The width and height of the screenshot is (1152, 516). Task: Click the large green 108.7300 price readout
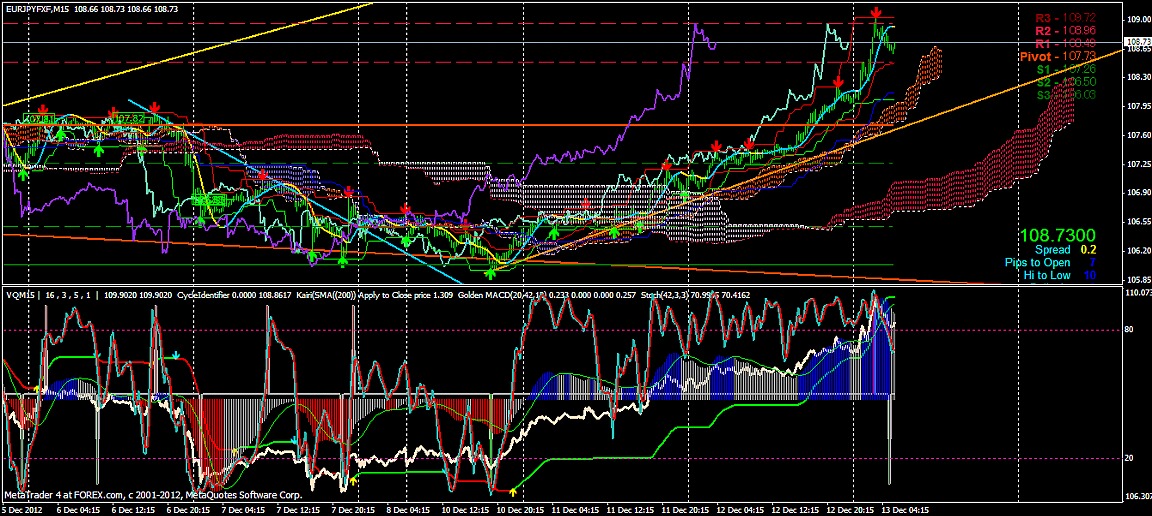pyautogui.click(x=1057, y=235)
